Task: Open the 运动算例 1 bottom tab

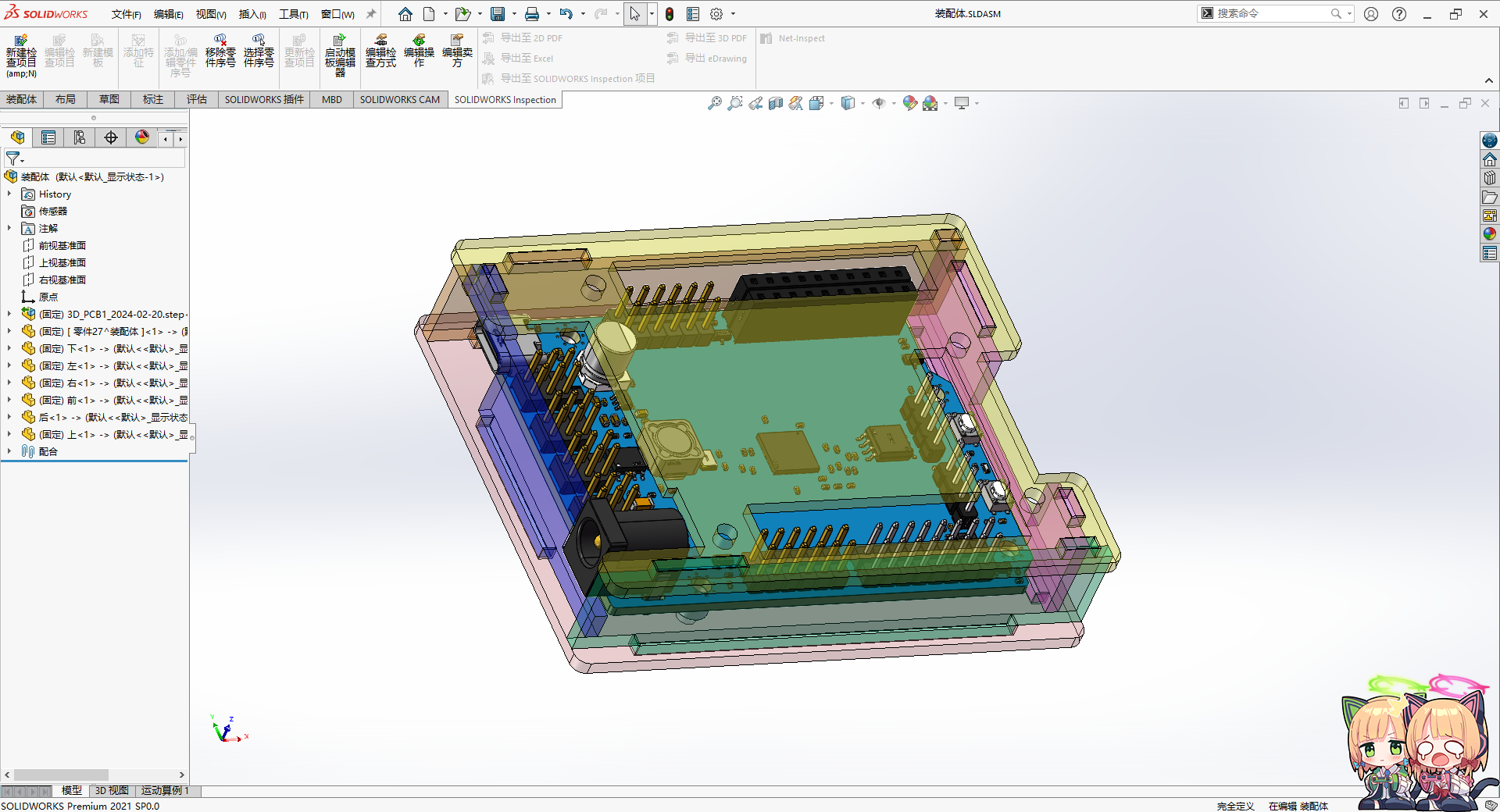Action: pos(165,790)
